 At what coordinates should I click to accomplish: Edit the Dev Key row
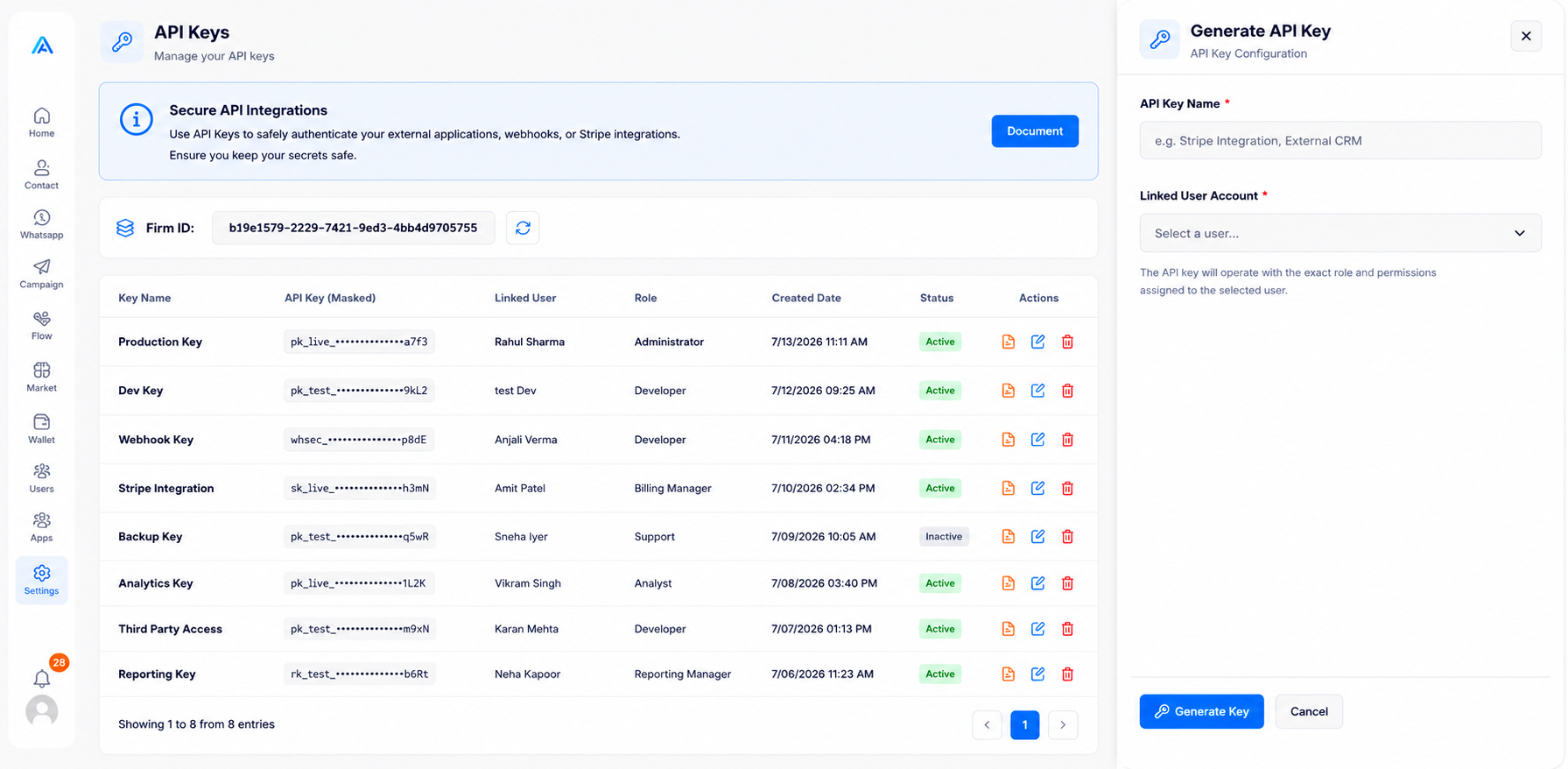click(x=1037, y=391)
